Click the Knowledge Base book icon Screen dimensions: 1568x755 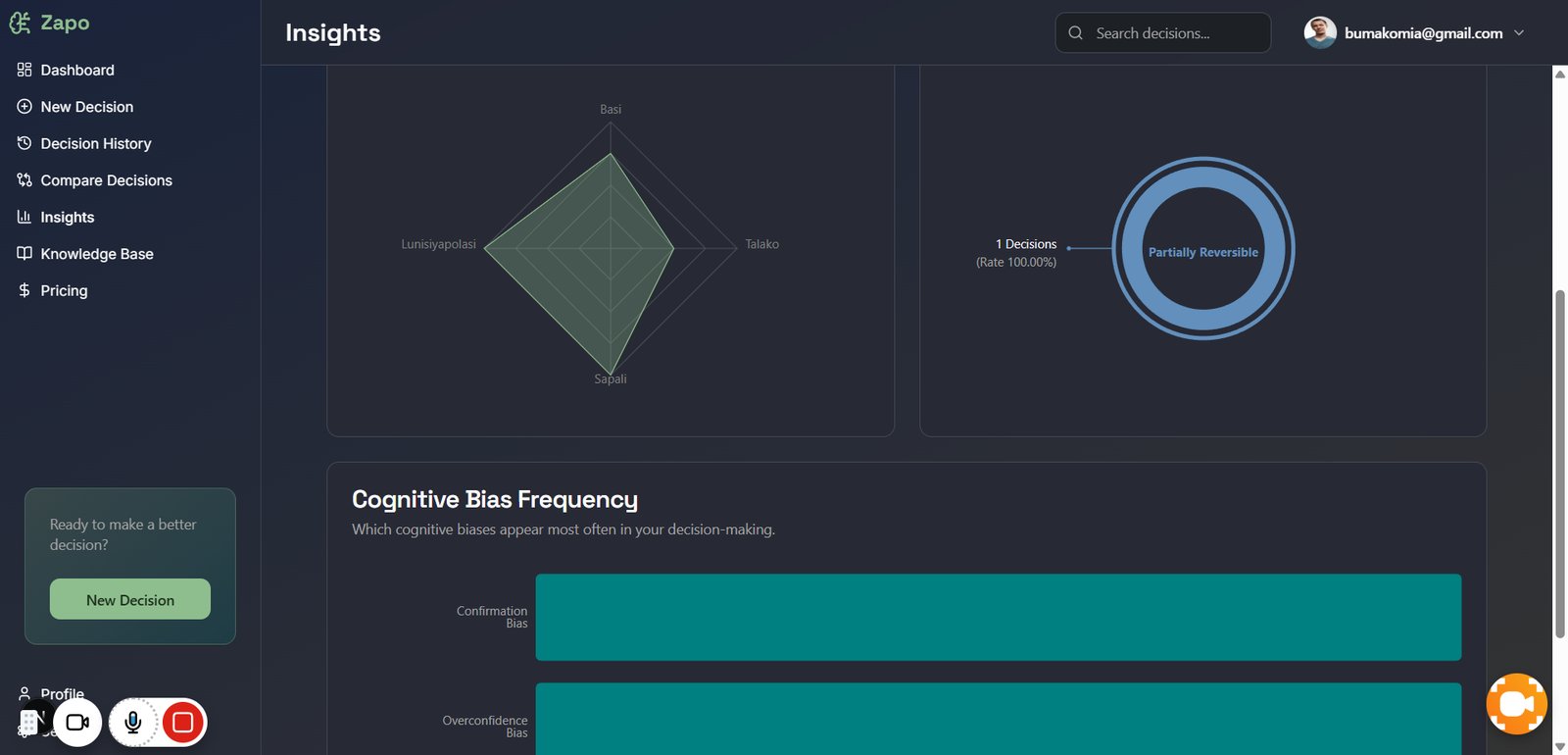(24, 254)
